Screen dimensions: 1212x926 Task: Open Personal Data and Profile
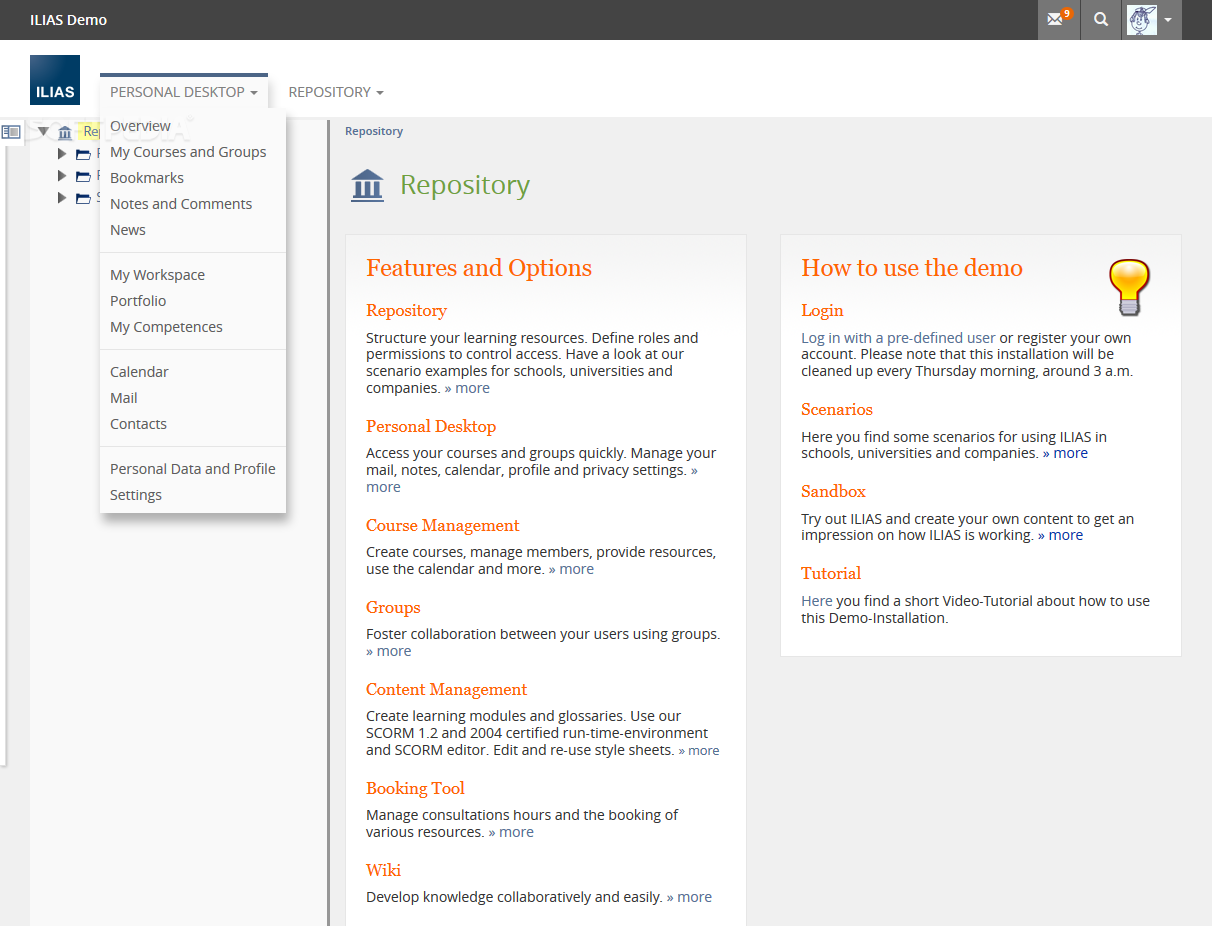point(193,469)
